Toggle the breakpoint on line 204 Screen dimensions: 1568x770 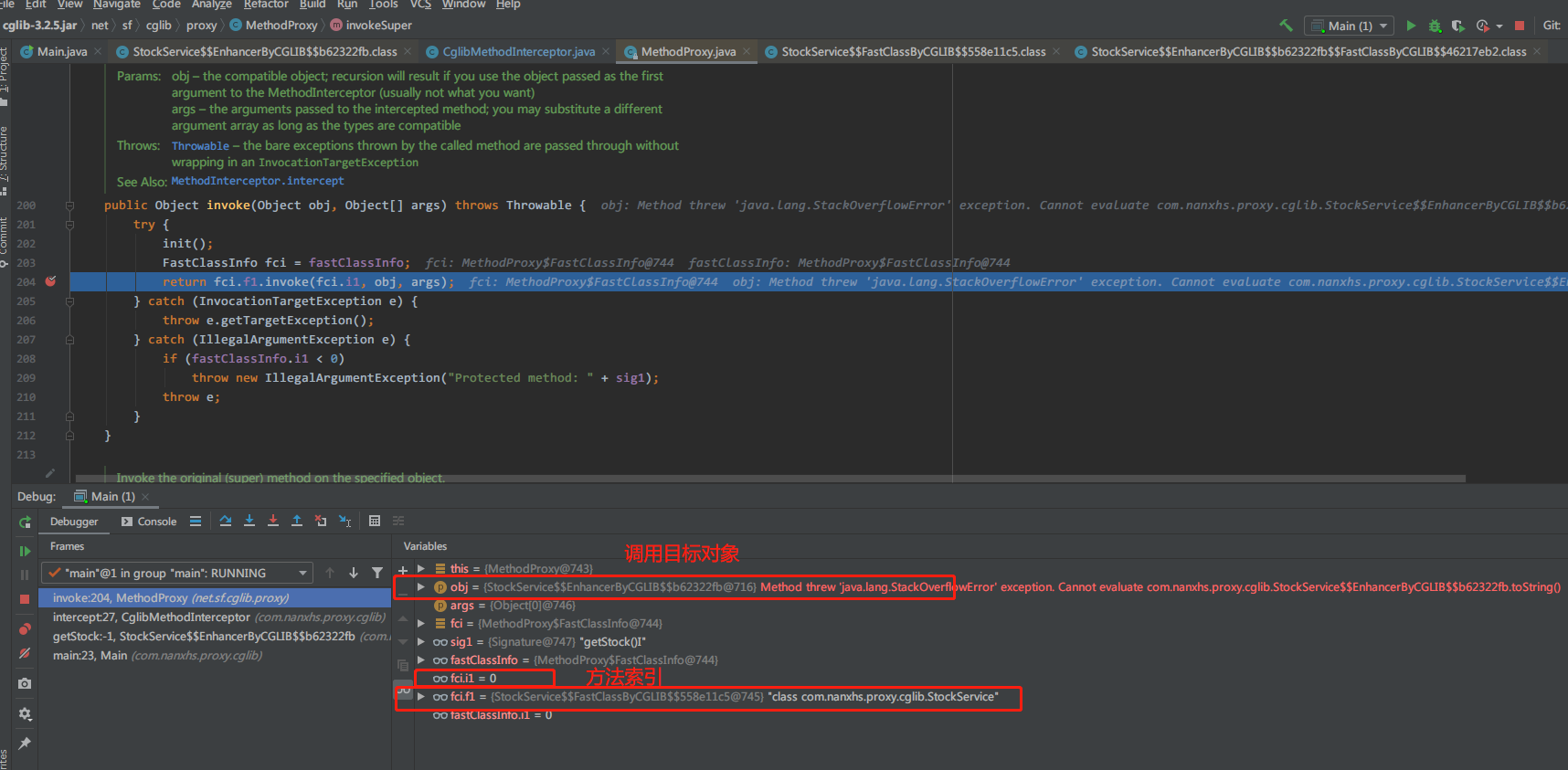(x=50, y=281)
